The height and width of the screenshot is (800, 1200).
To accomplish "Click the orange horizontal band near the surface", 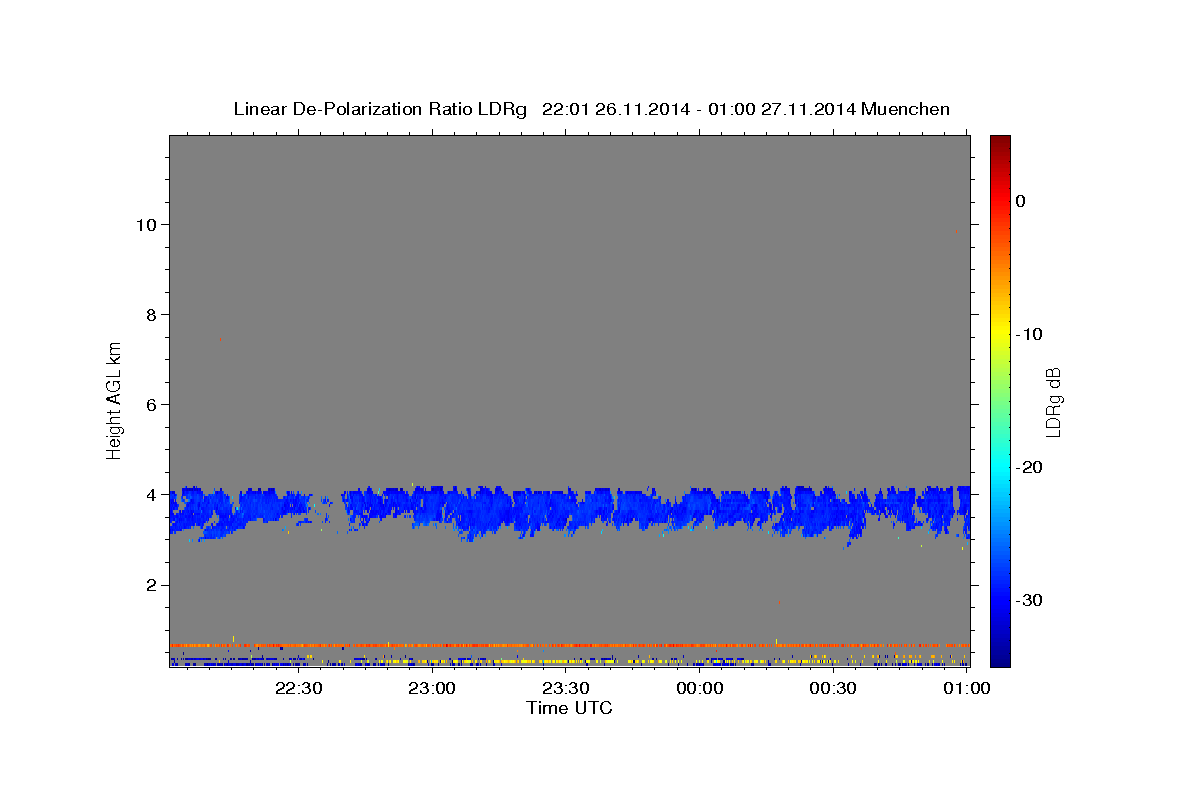I will tap(570, 645).
